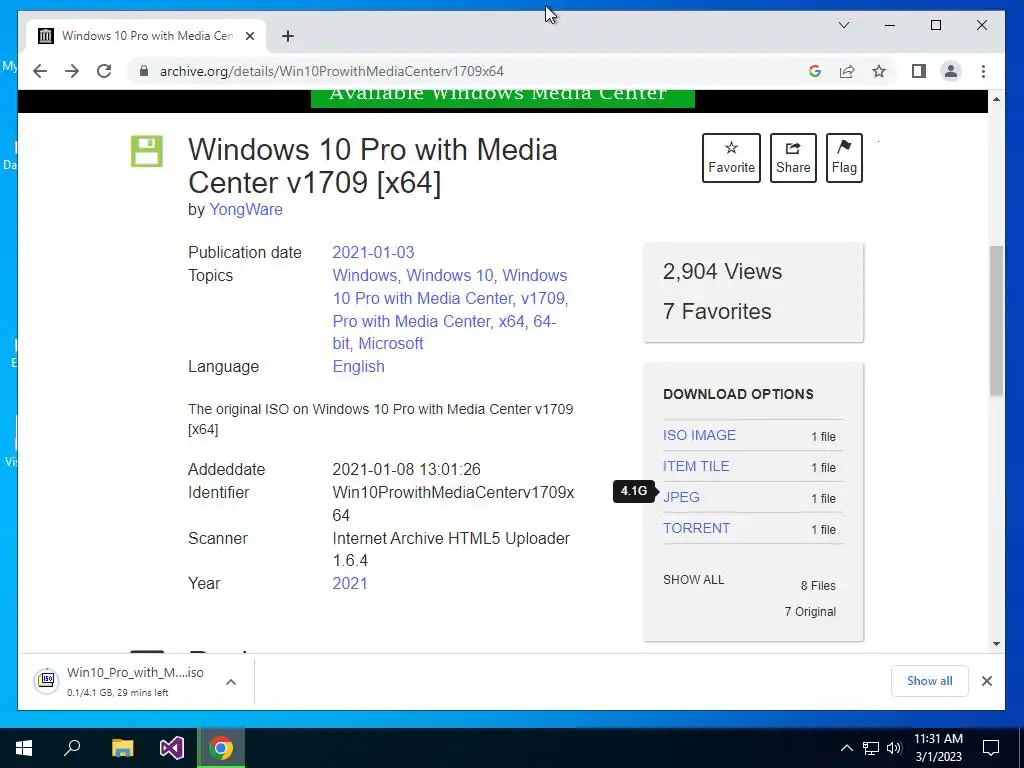Open a new tab with the plus button

point(288,36)
